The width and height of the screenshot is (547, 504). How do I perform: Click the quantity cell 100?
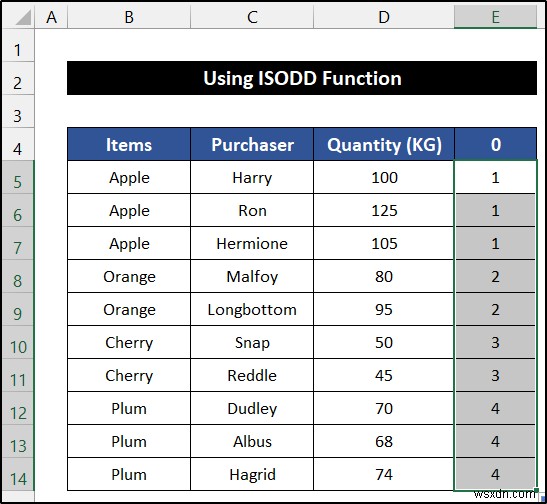click(x=384, y=177)
